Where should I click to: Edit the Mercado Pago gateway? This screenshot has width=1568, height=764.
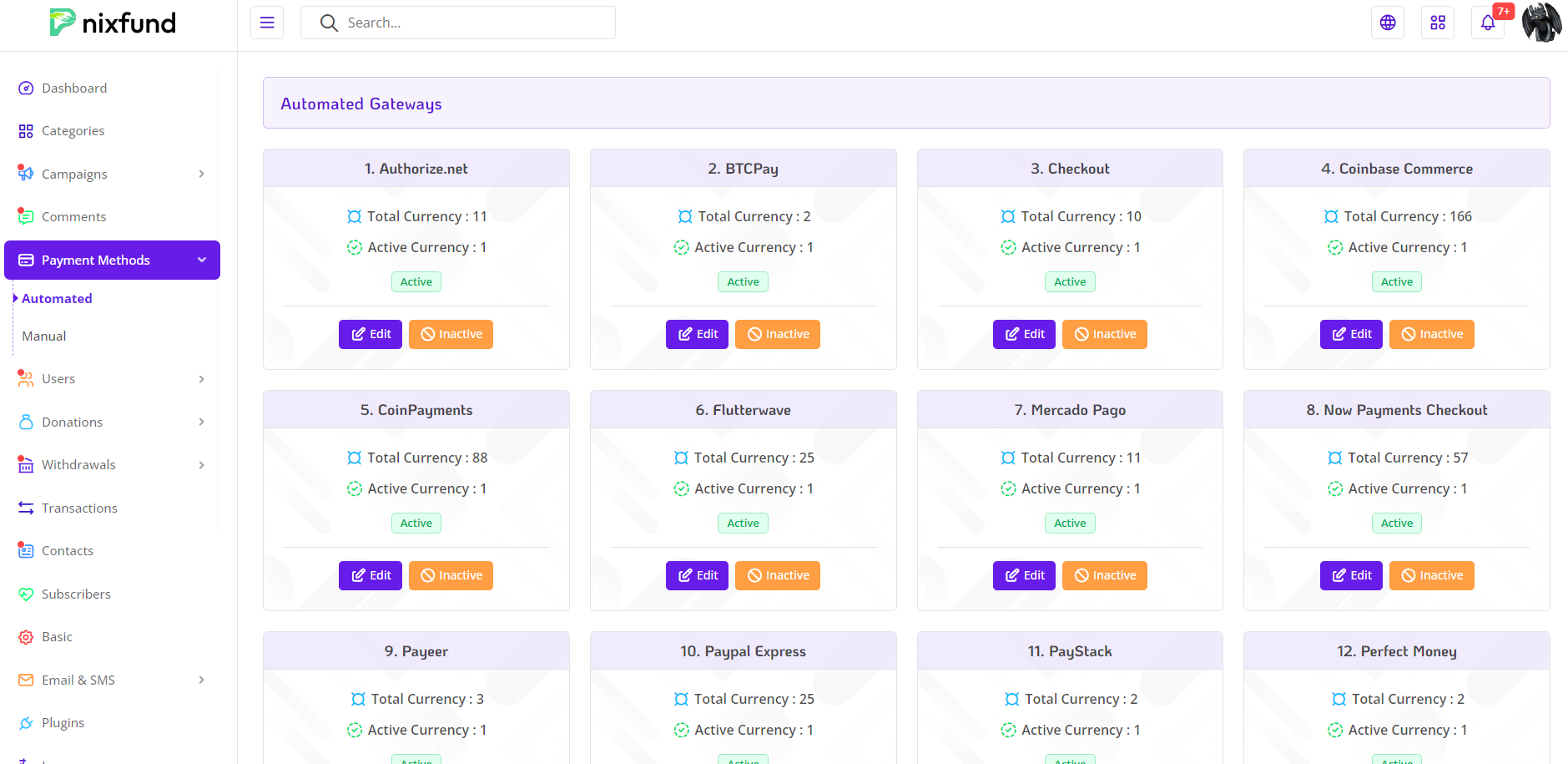(1024, 575)
